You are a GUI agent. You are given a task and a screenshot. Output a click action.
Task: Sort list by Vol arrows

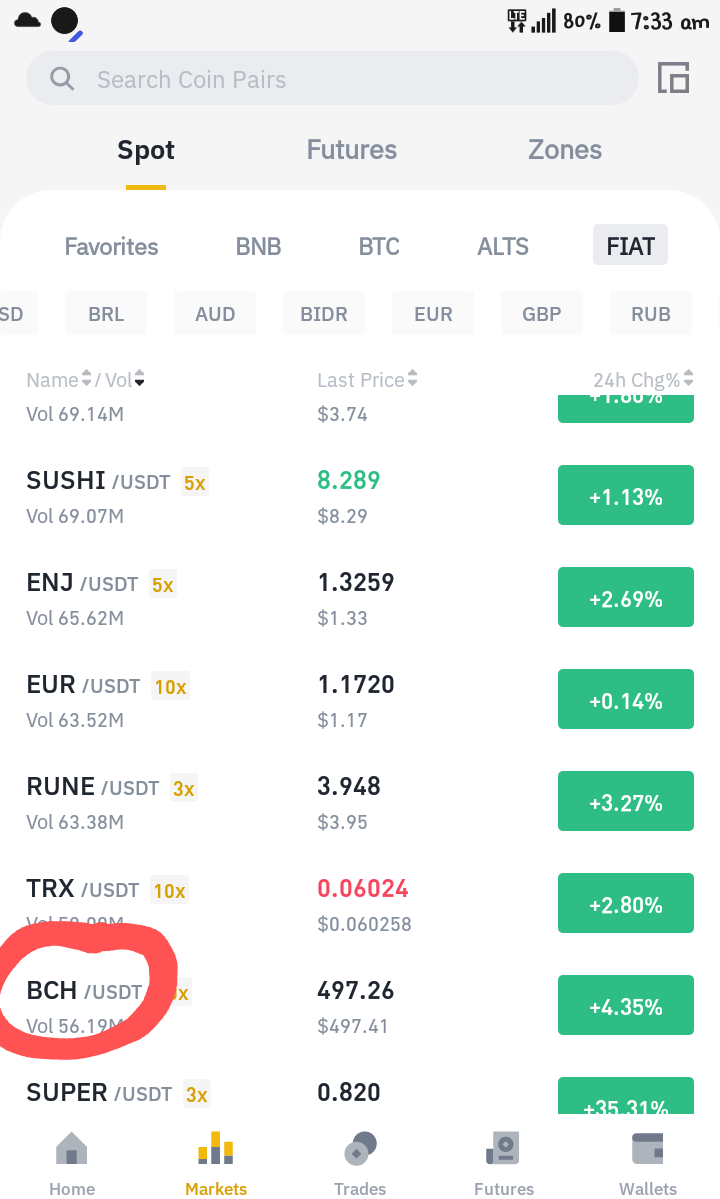point(139,378)
